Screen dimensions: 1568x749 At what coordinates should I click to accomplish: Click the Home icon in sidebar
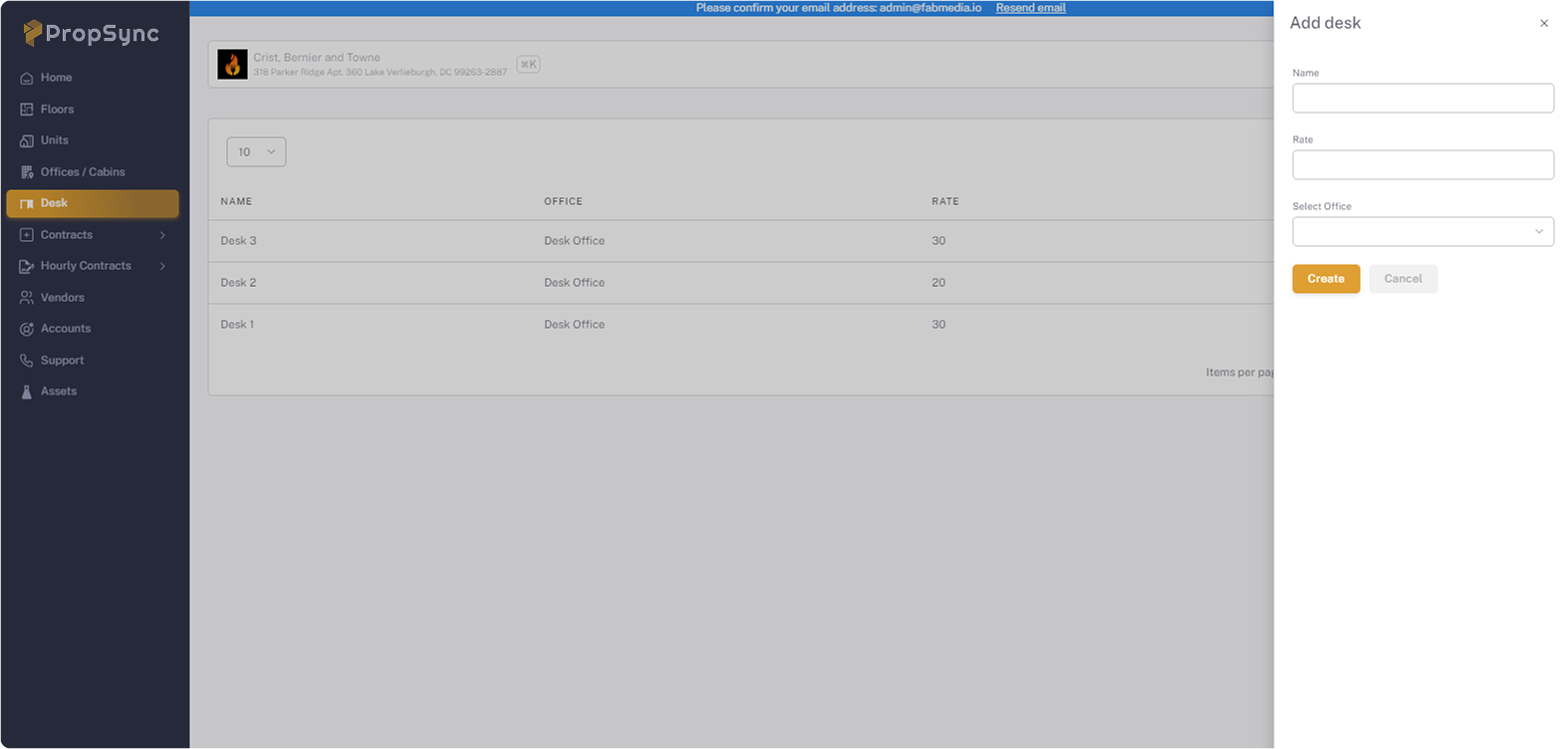pos(27,78)
